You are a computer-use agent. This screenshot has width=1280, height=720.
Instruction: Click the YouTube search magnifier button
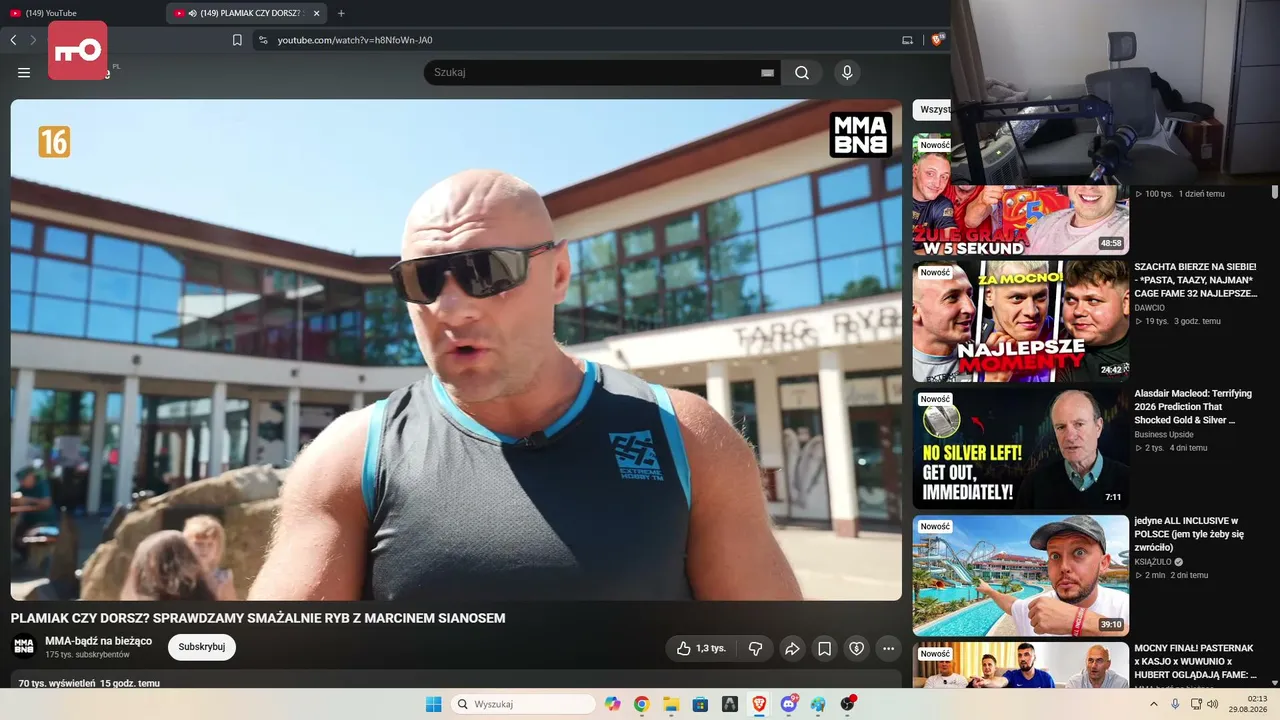[x=802, y=72]
